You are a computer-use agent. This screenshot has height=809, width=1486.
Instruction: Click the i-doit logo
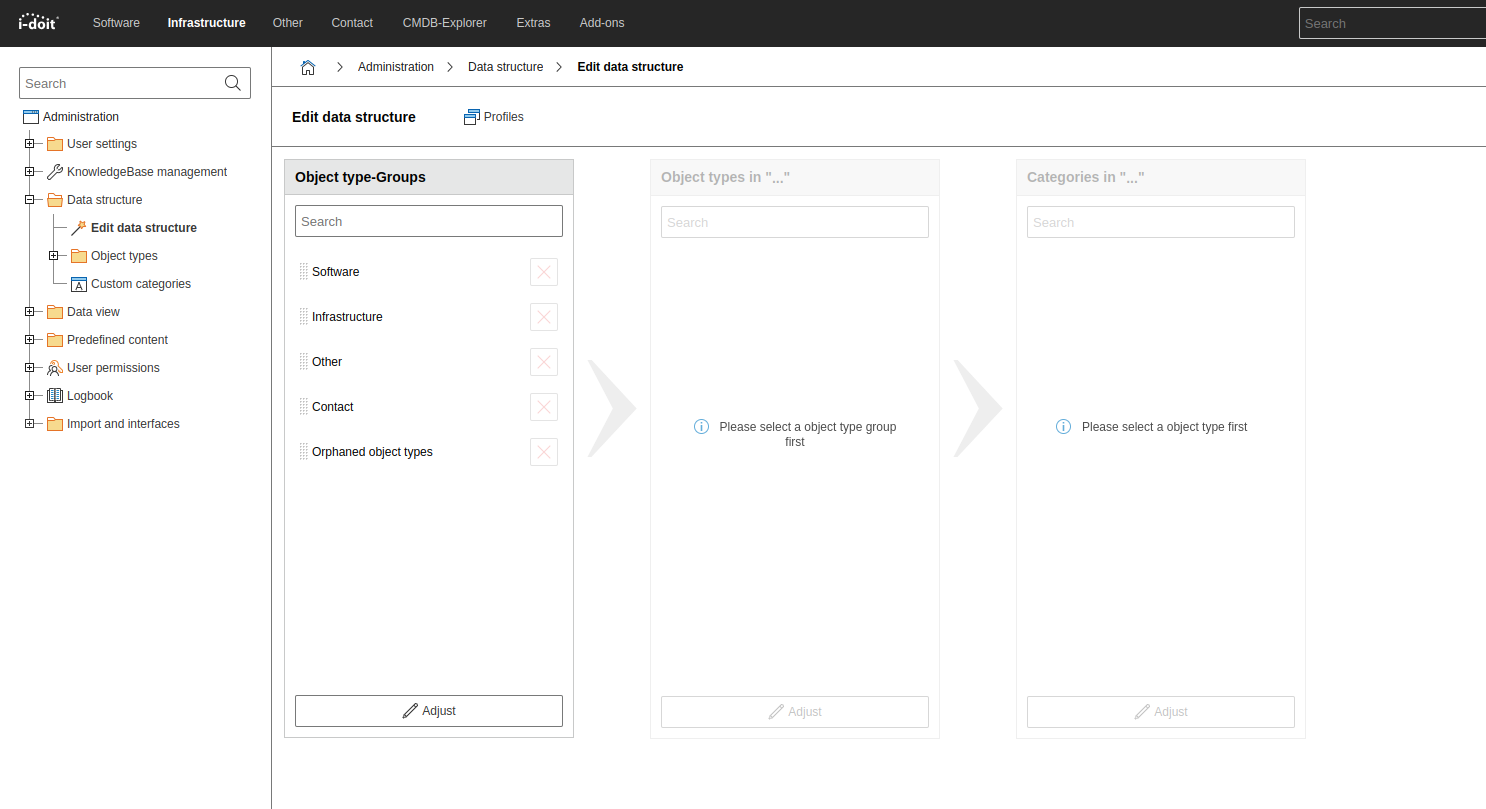(x=39, y=22)
